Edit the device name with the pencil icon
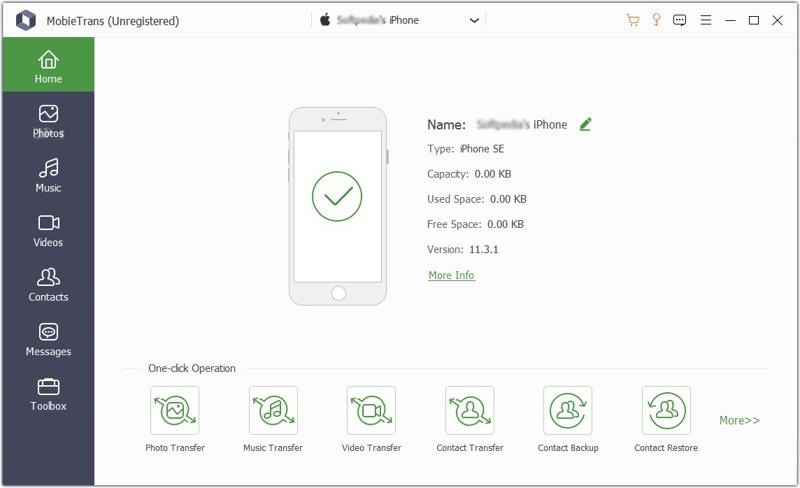 586,124
